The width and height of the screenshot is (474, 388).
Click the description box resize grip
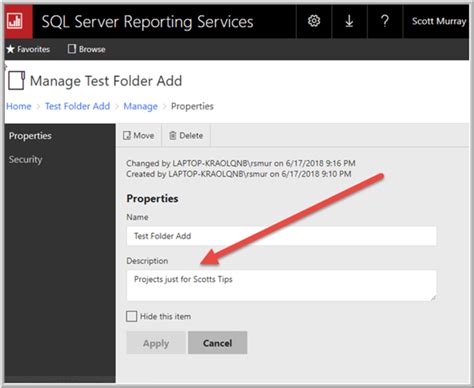[433, 298]
